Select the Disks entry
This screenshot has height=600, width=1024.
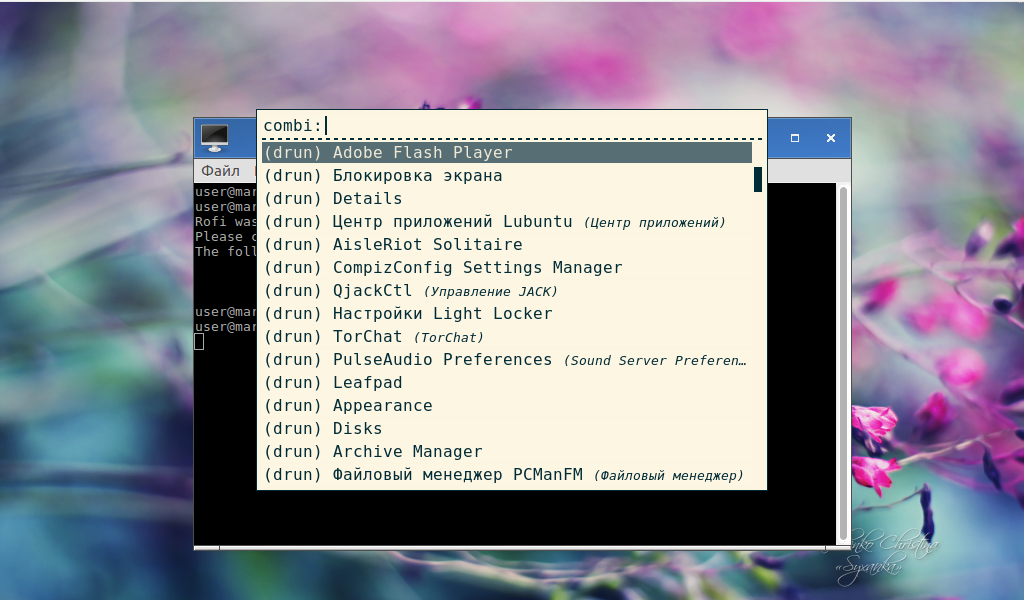(507, 428)
